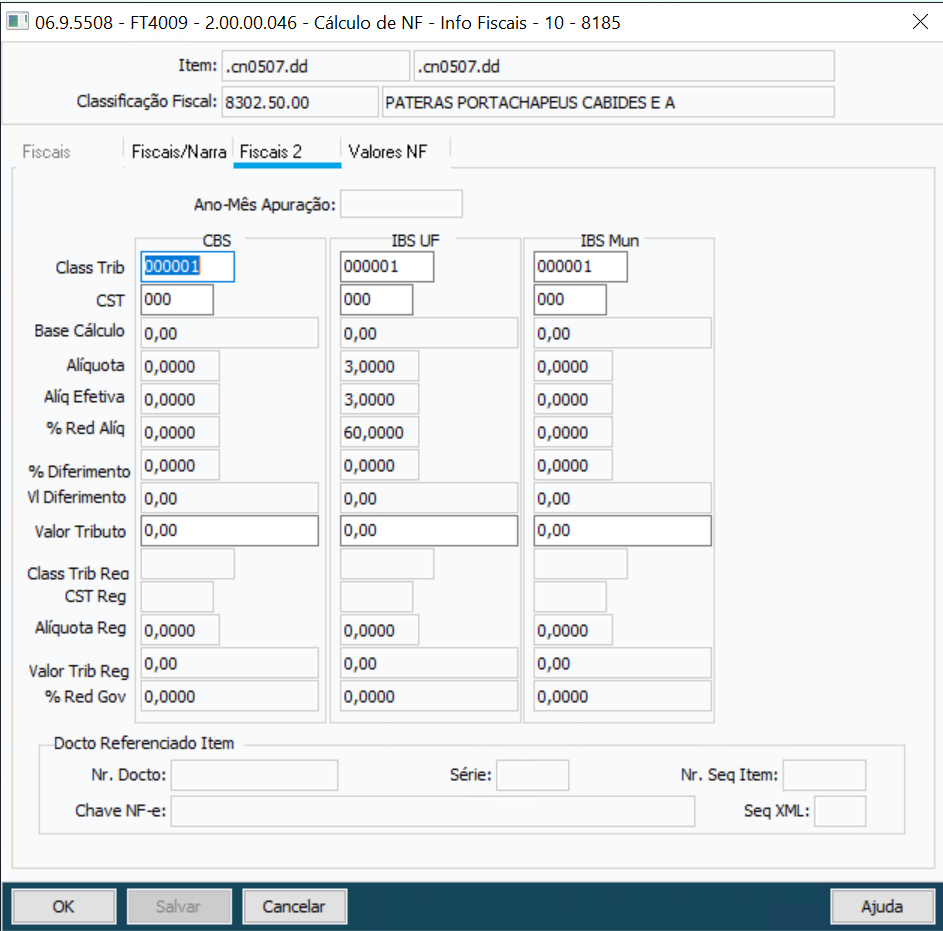The image size is (943, 931).
Task: Click the IBS Mun Alíquota Reg field
Action: 573,630
